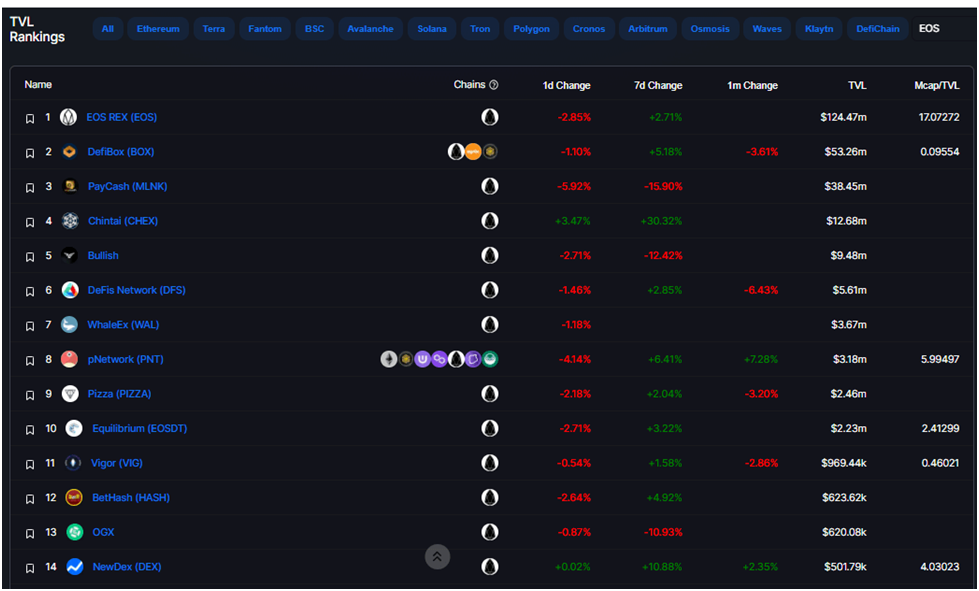Filter rankings by Tron
The height and width of the screenshot is (591, 979).
point(480,29)
